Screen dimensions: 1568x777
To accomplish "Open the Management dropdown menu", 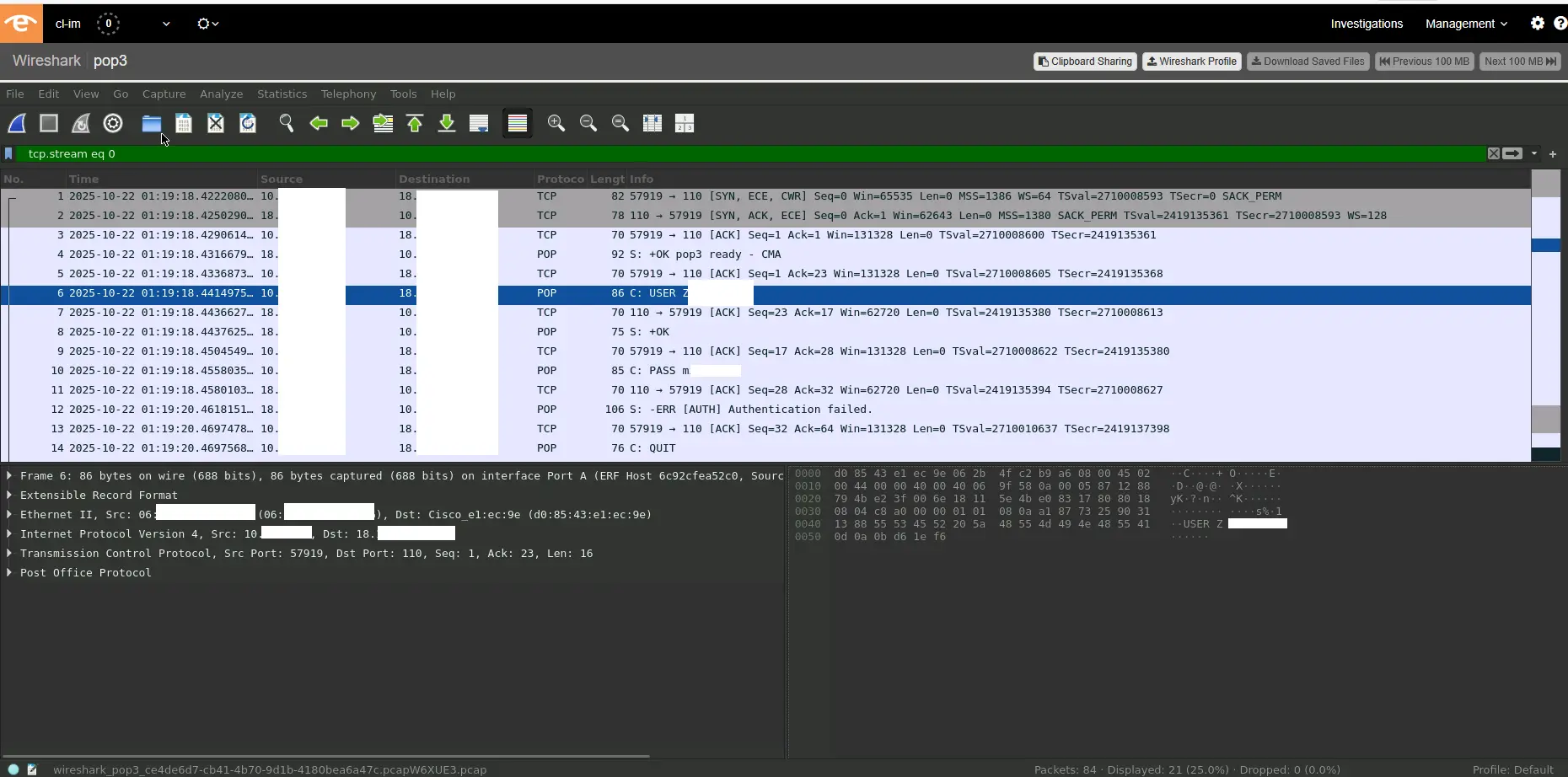I will coord(1464,24).
